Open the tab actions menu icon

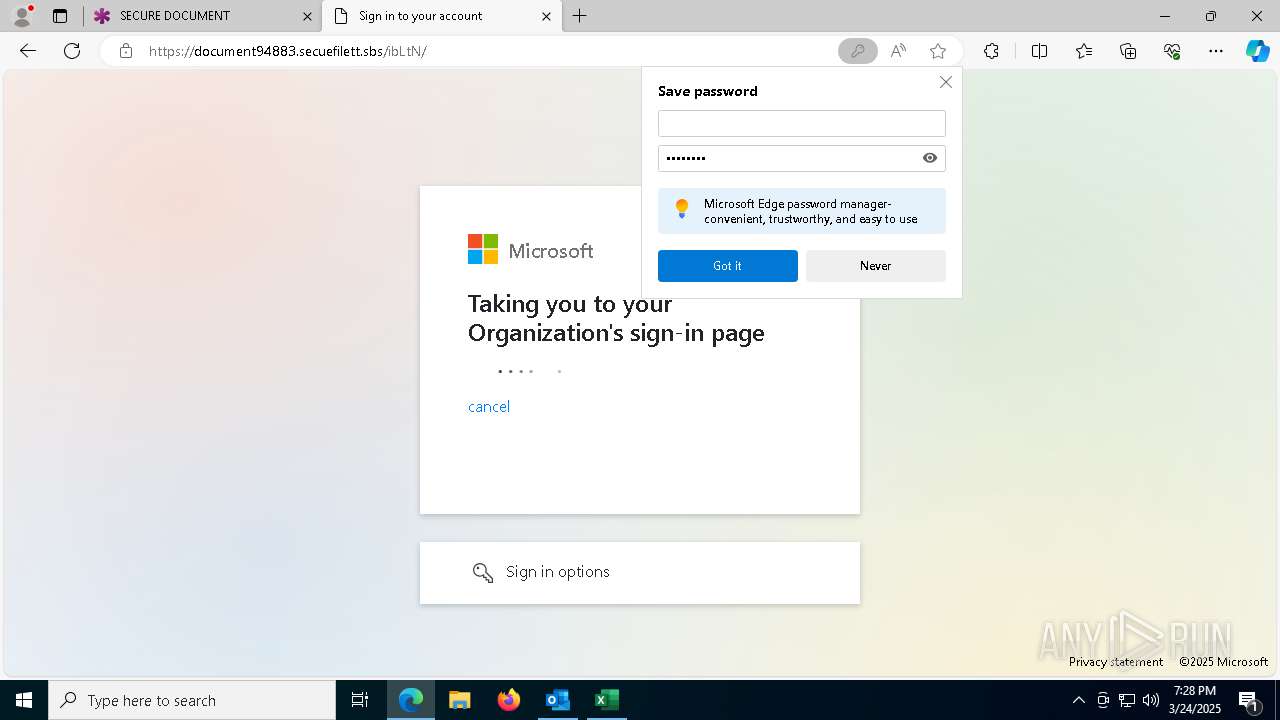tap(60, 16)
